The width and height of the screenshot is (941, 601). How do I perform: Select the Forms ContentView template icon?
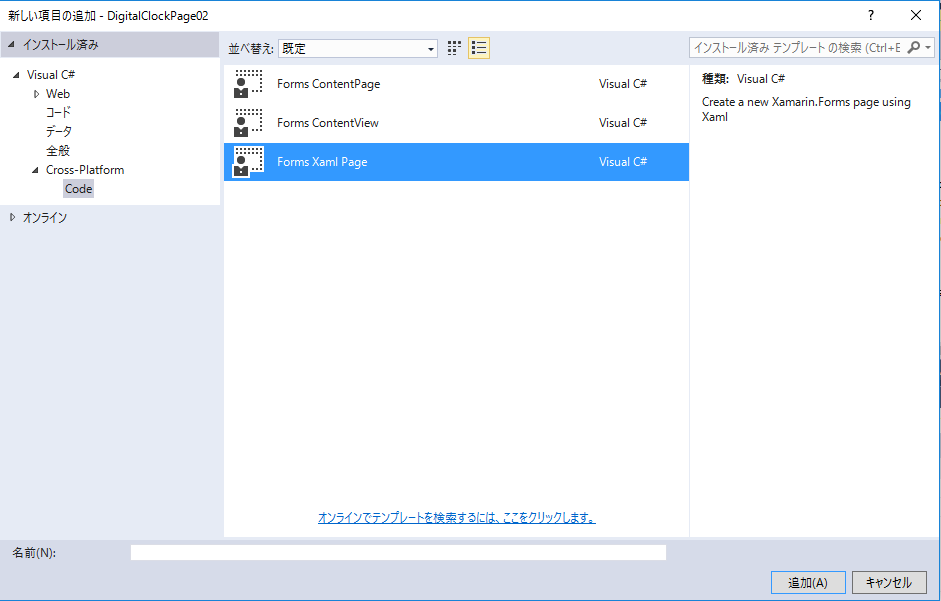tap(246, 122)
